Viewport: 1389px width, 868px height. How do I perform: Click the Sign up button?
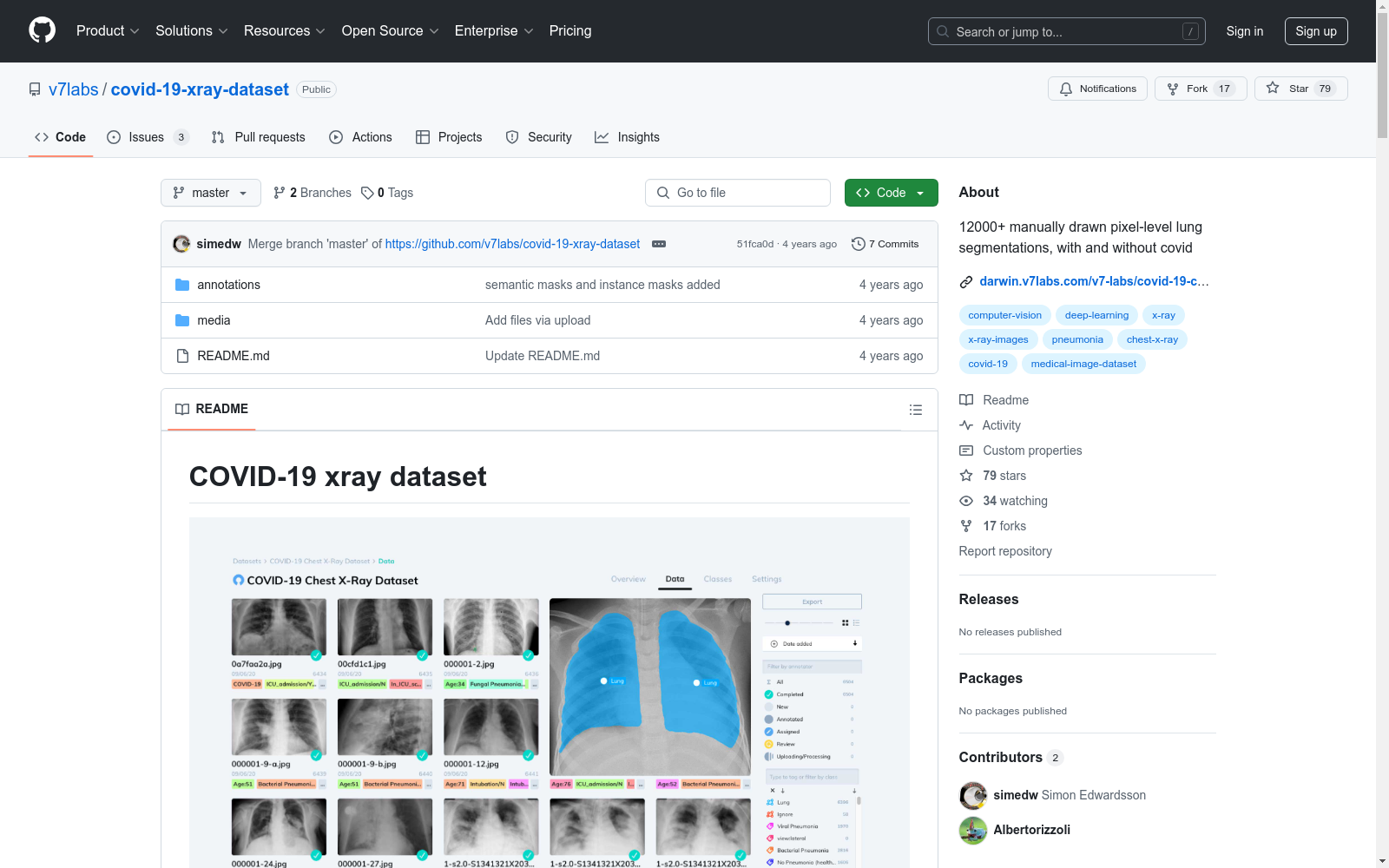click(x=1316, y=31)
